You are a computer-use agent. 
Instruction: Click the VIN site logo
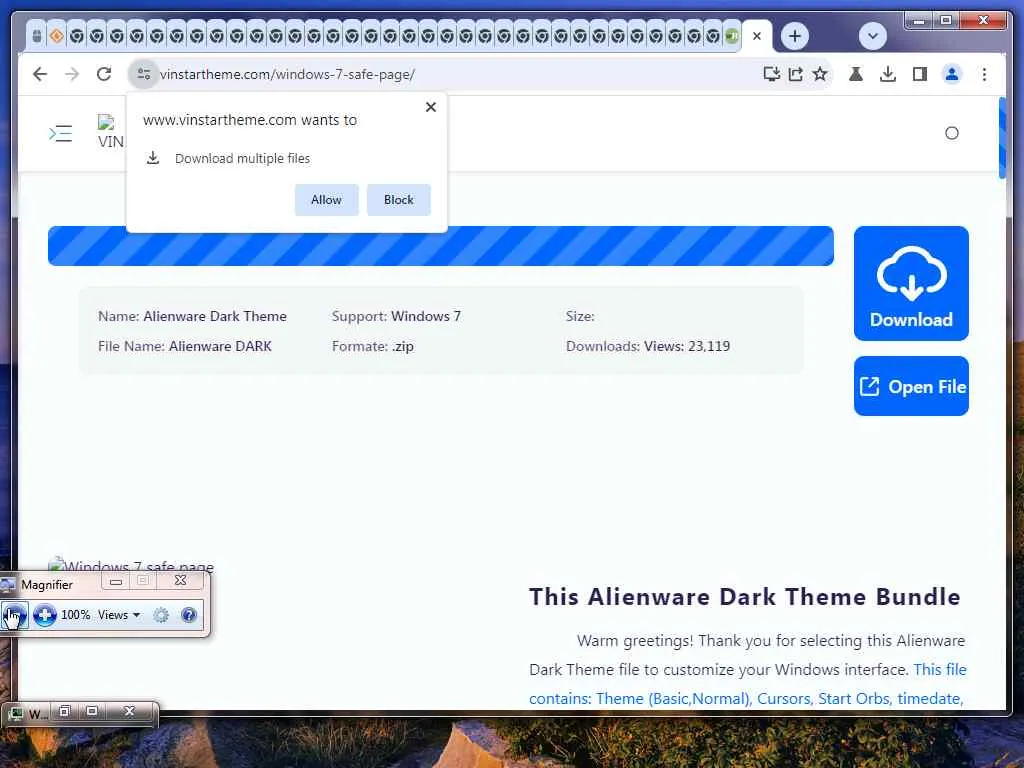110,133
